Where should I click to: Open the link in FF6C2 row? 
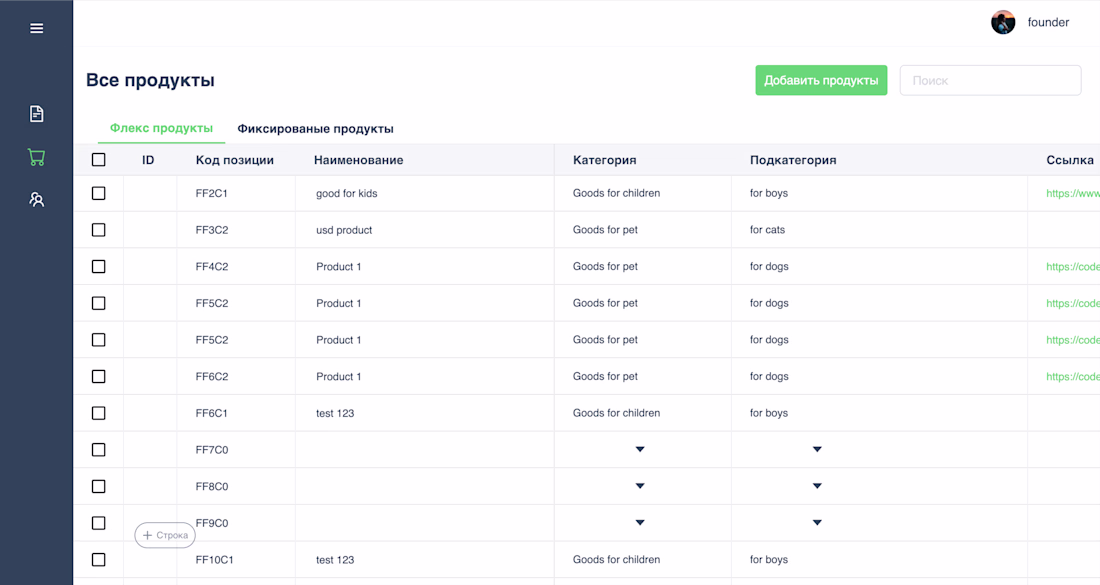[1073, 377]
